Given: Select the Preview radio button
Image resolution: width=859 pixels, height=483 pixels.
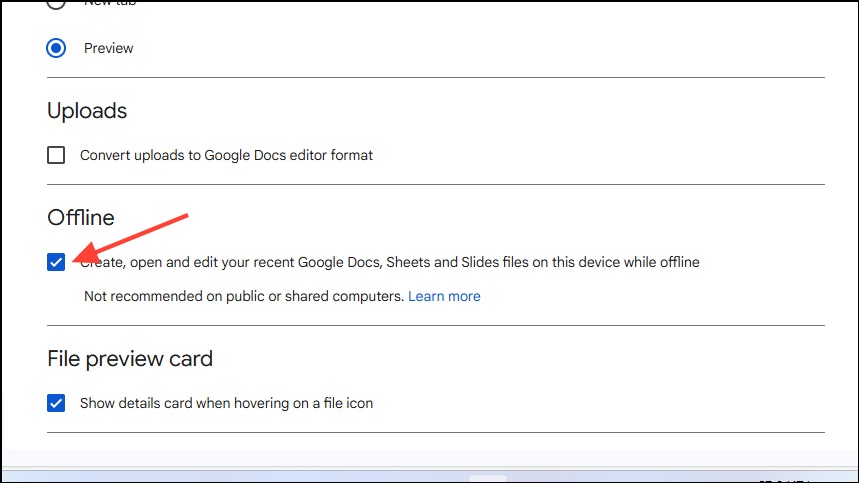Looking at the screenshot, I should pyautogui.click(x=56, y=48).
